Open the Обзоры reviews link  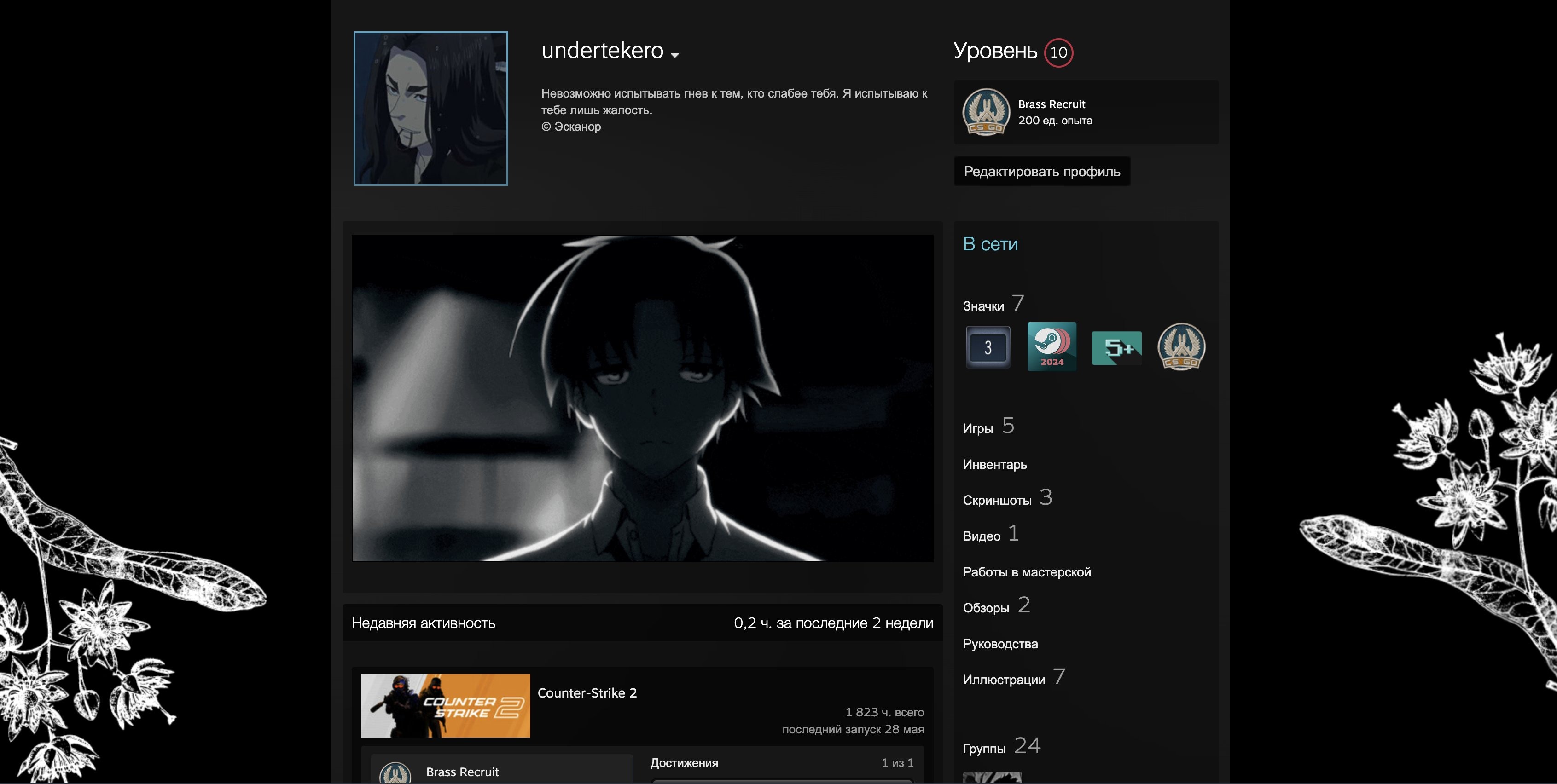pos(996,606)
